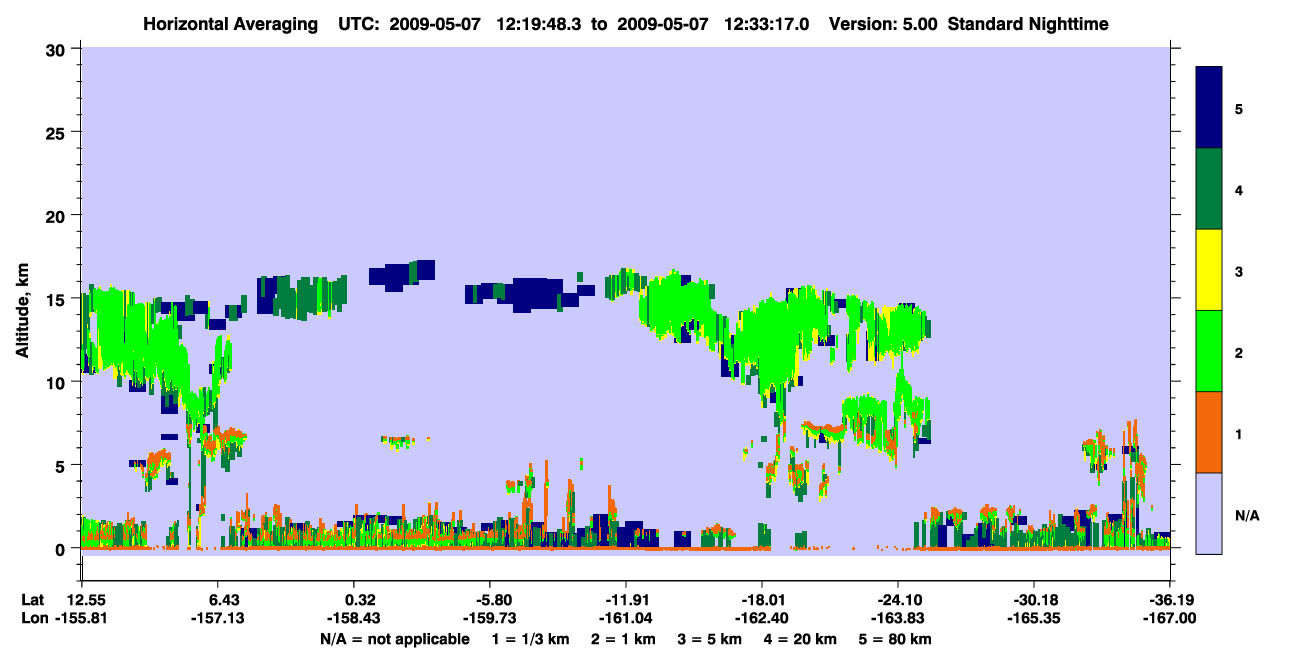Click the '4 = 20 km' legend text
This screenshot has height=667, width=1300.
[x=802, y=639]
